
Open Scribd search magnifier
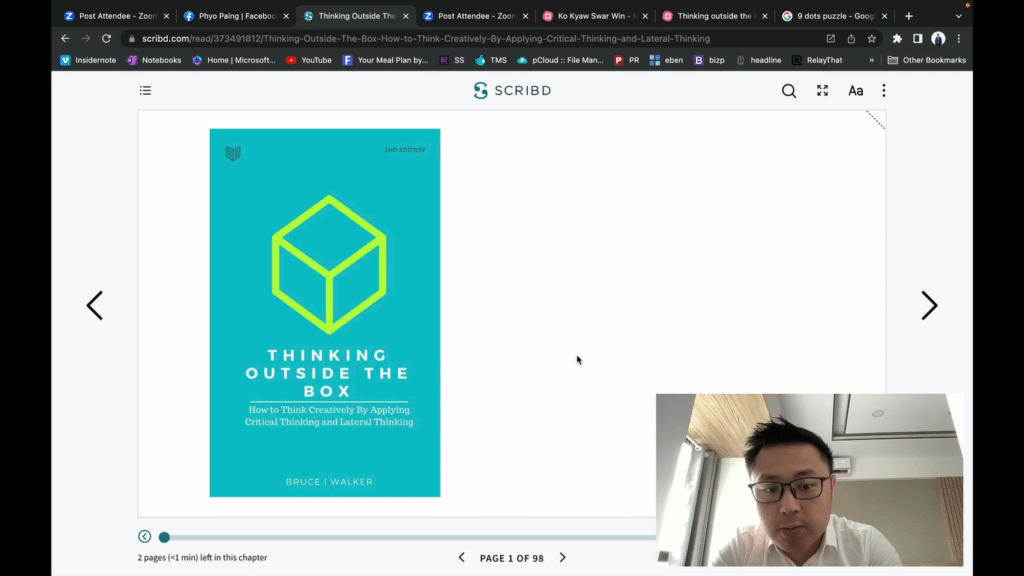click(789, 91)
